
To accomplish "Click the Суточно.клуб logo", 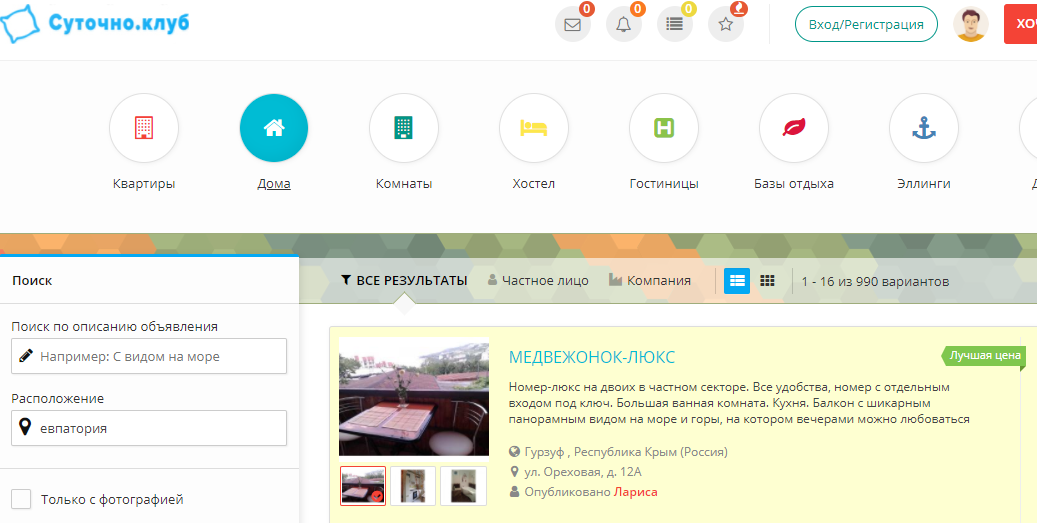I will coord(95,22).
